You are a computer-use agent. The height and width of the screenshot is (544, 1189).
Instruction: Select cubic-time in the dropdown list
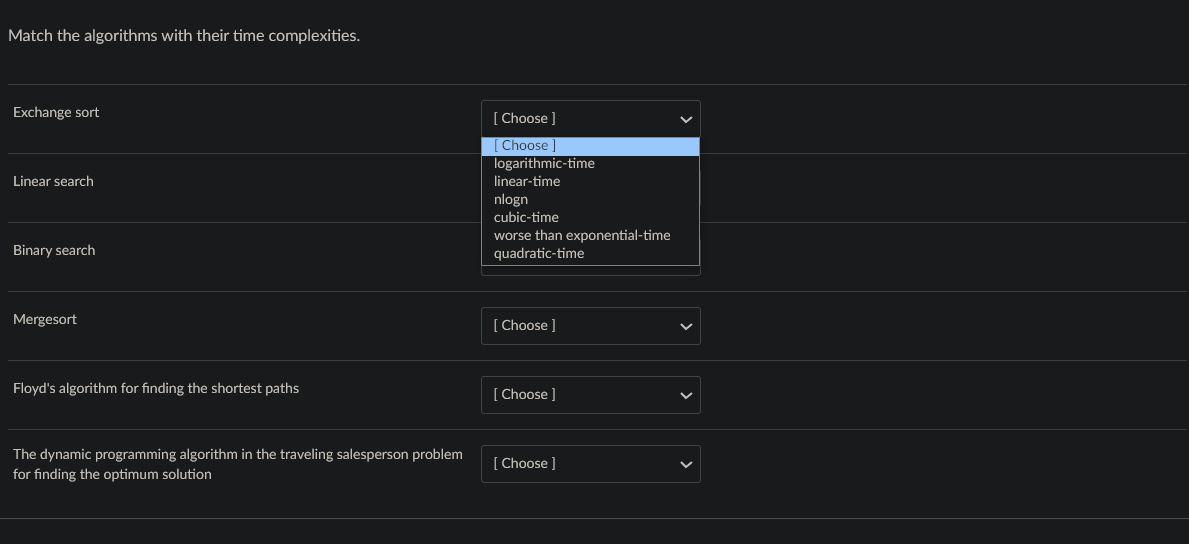click(526, 217)
